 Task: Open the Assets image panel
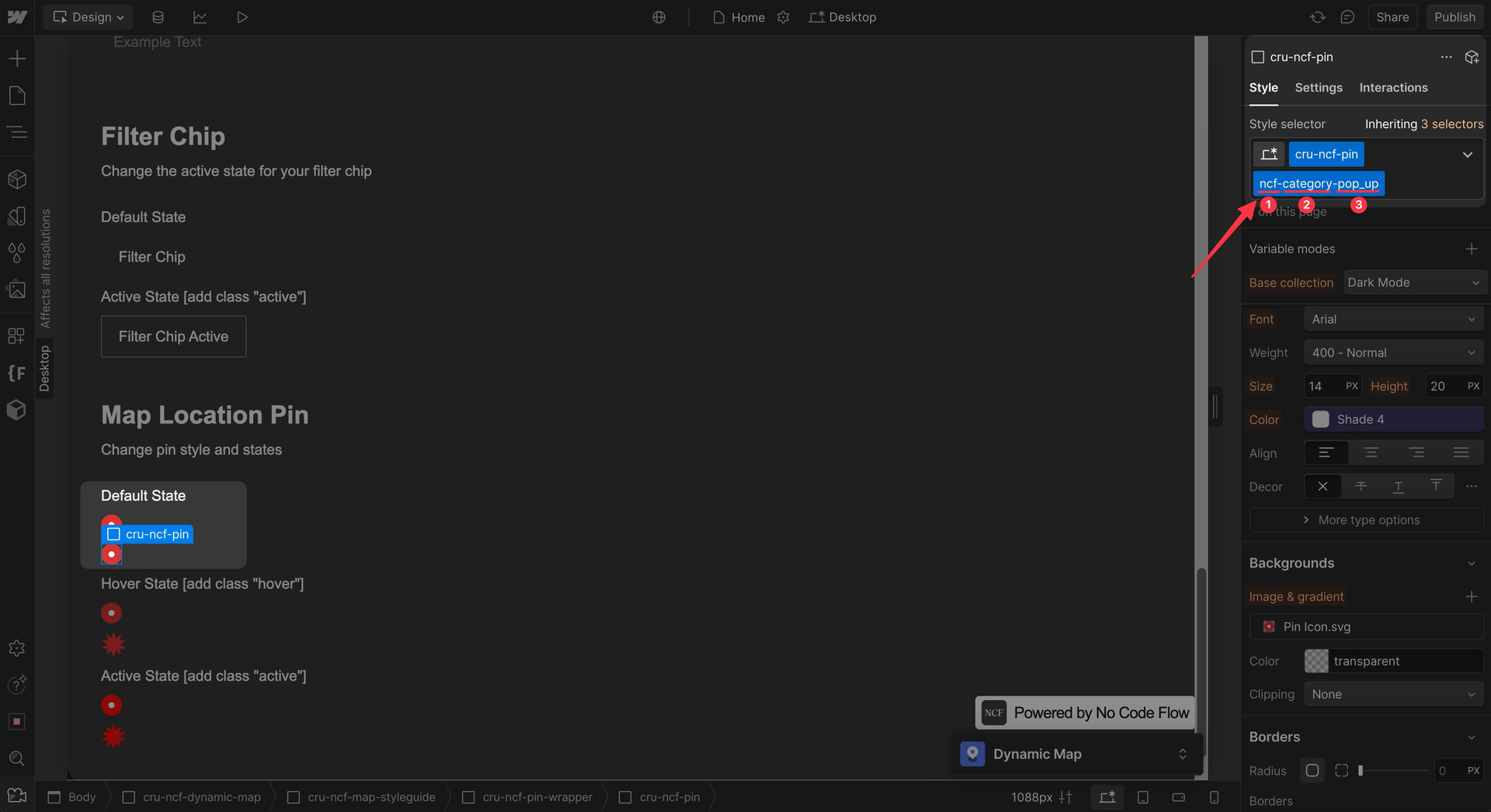click(17, 290)
